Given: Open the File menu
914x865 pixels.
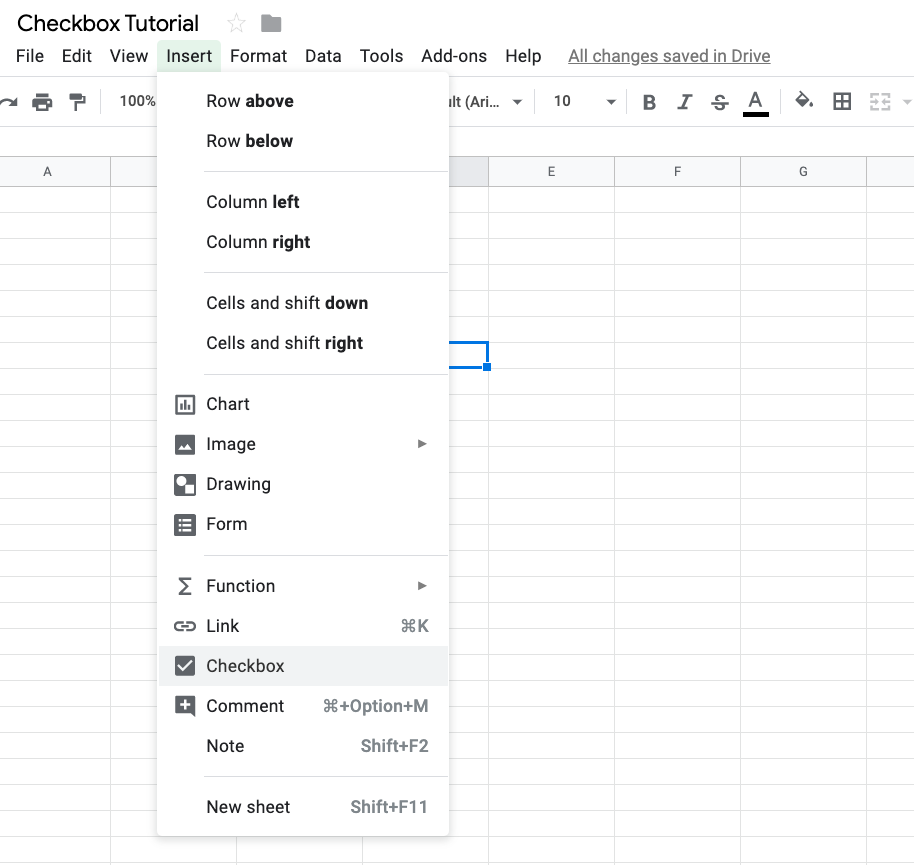Looking at the screenshot, I should tap(30, 56).
